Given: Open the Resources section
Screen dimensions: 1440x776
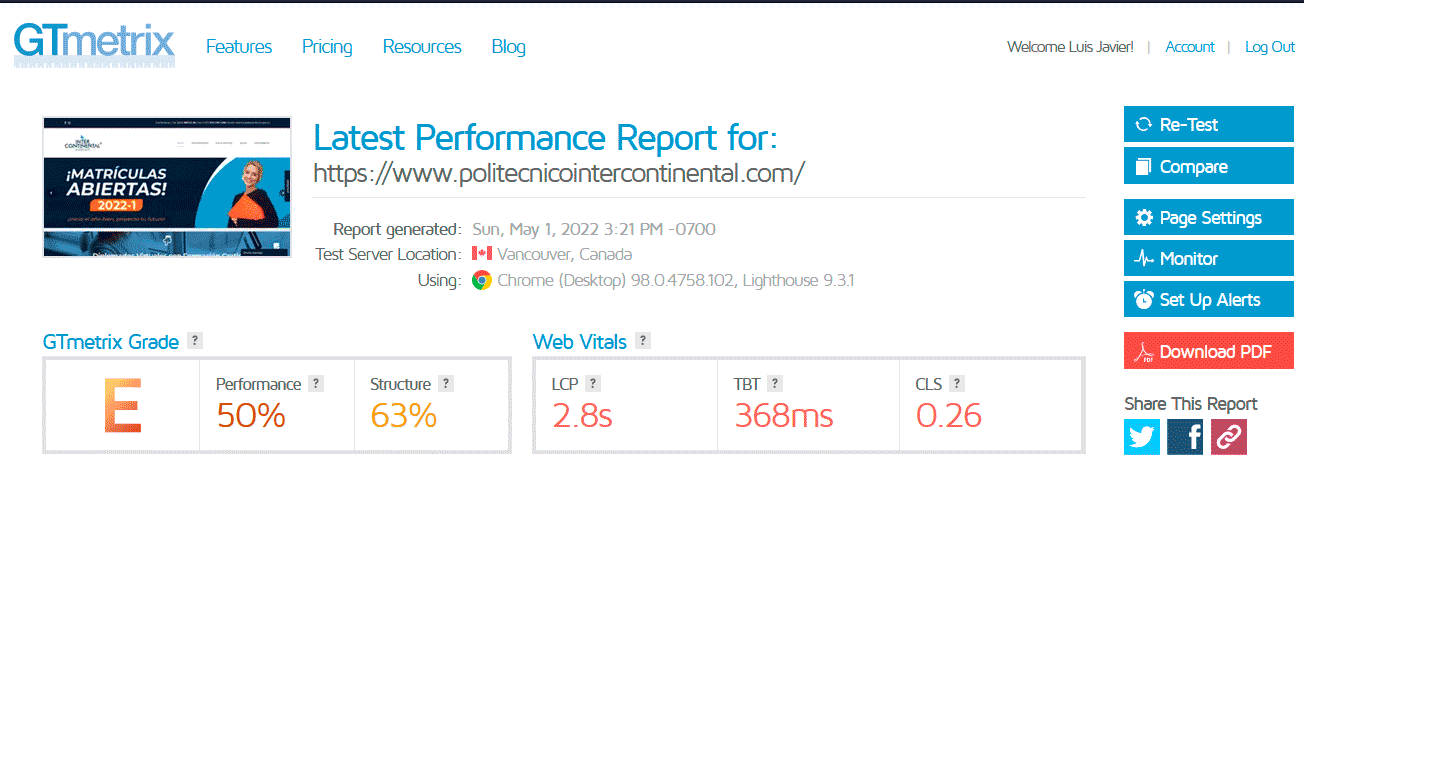Looking at the screenshot, I should coord(421,47).
